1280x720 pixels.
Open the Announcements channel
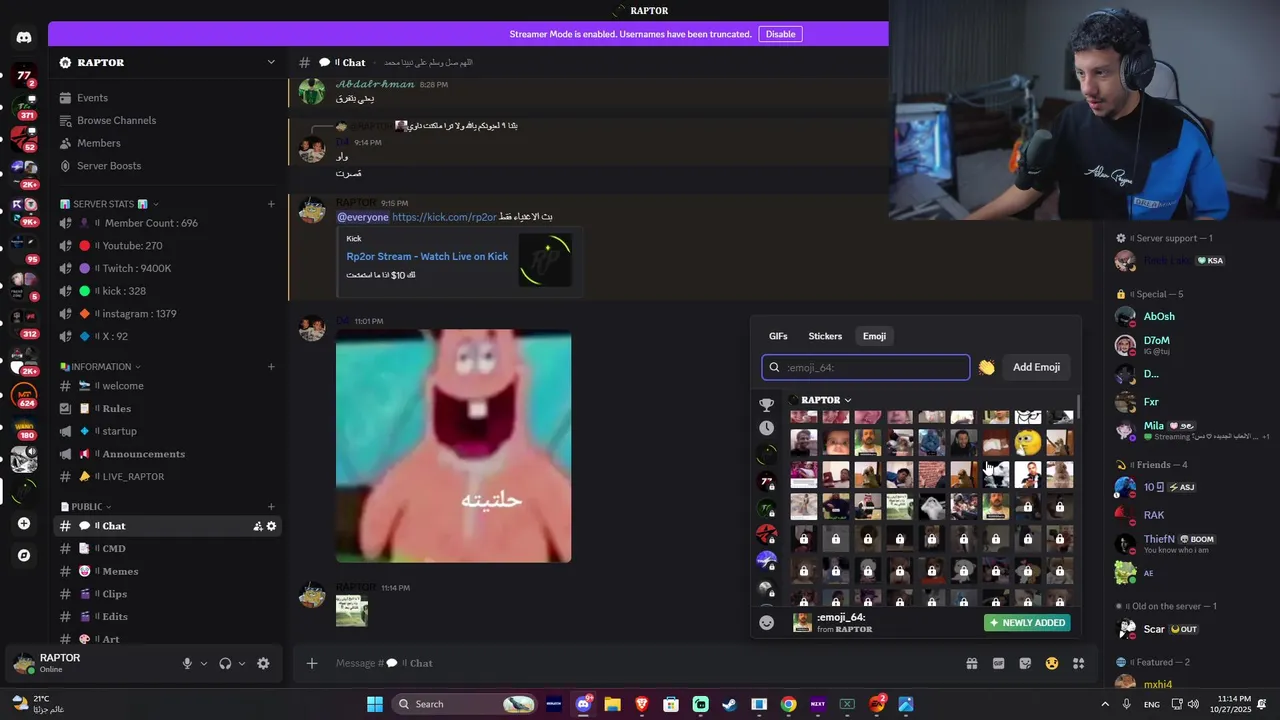168,454
